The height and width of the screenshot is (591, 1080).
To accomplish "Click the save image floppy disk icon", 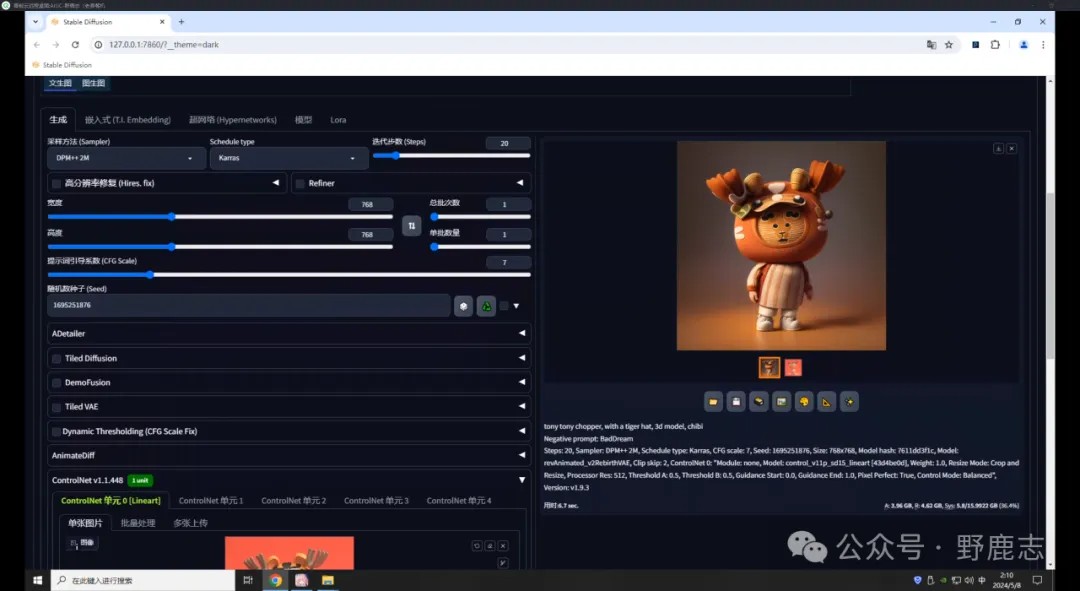I will [736, 402].
